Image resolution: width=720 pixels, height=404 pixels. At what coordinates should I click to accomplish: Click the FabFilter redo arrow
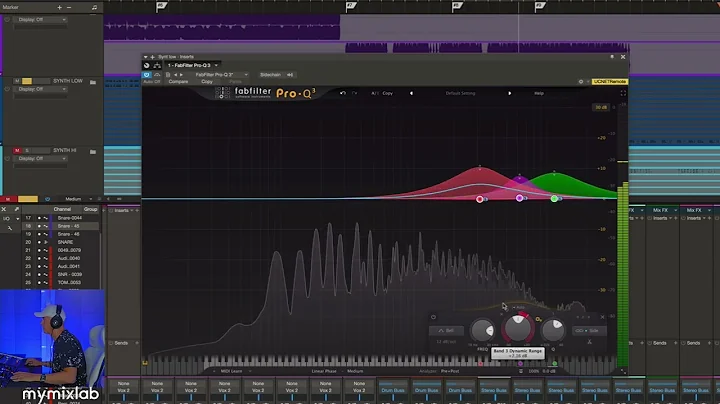[x=354, y=93]
